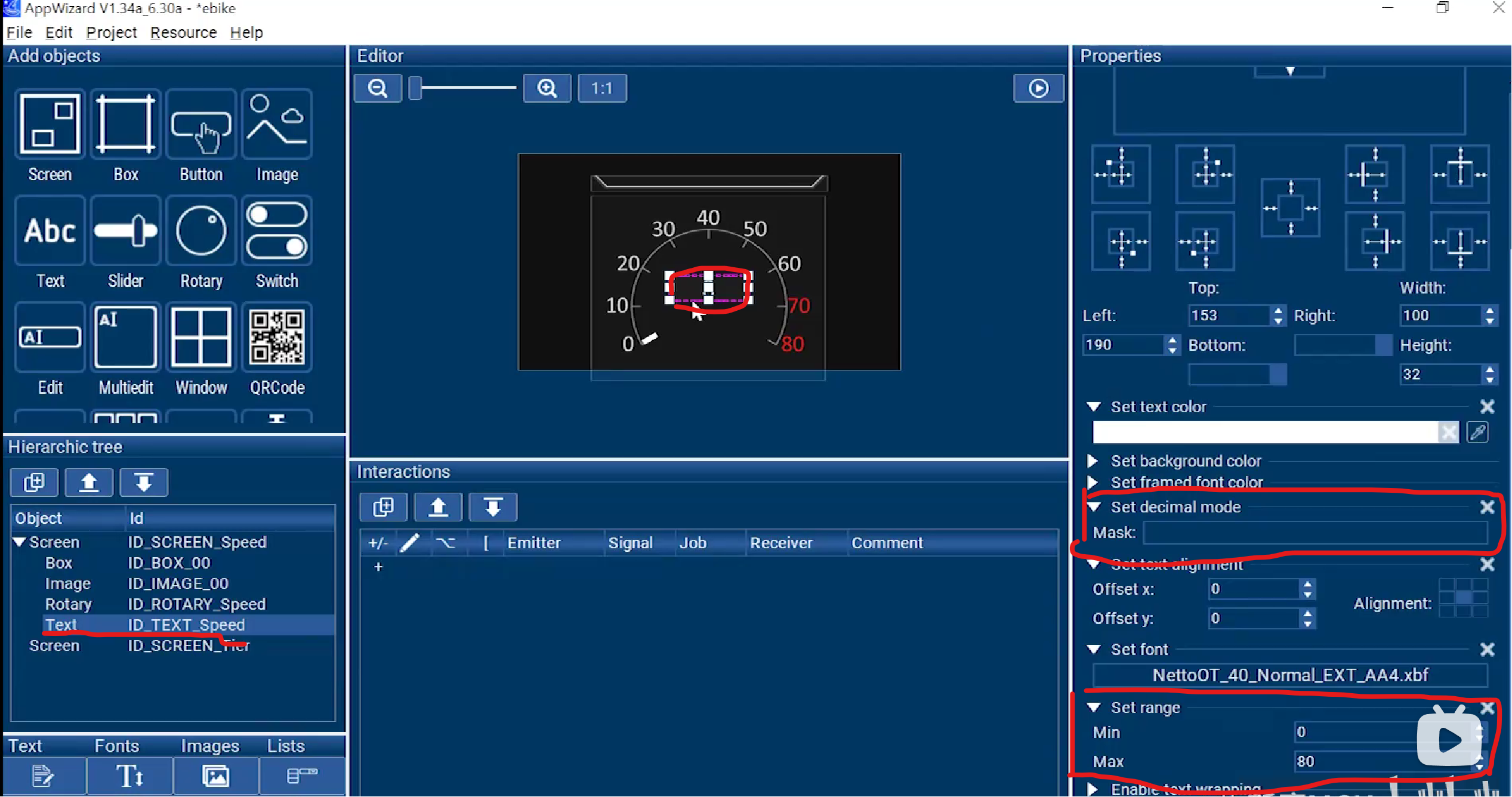Move object down in Hierarchic tree
This screenshot has height=797, width=1512.
pos(144,482)
